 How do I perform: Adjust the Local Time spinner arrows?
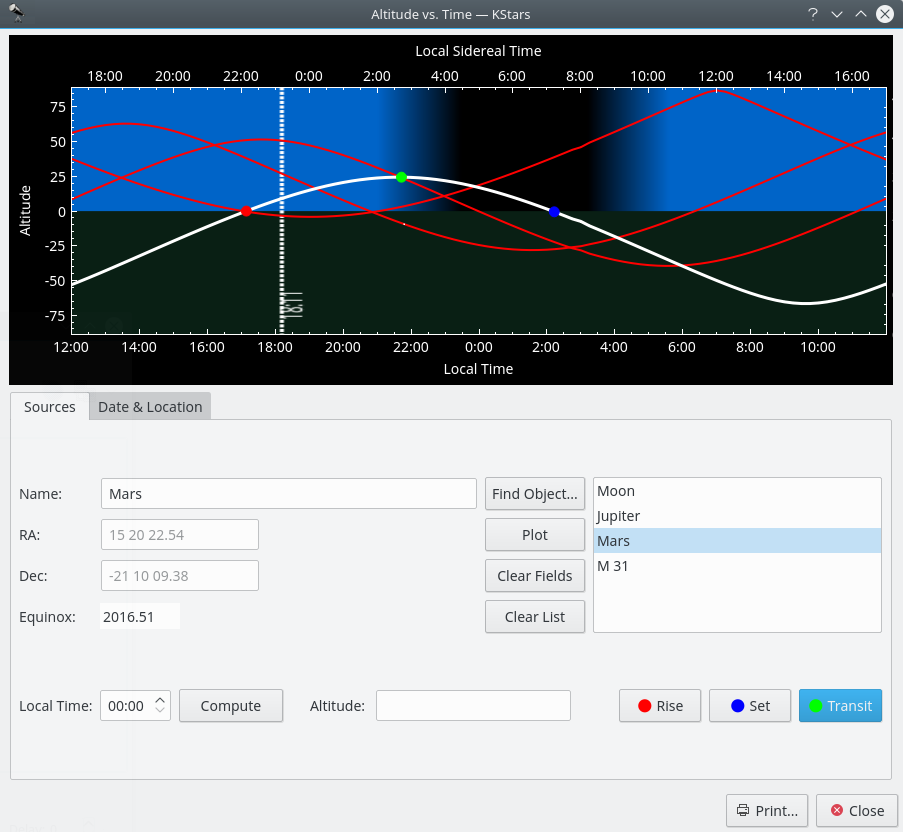pos(161,706)
